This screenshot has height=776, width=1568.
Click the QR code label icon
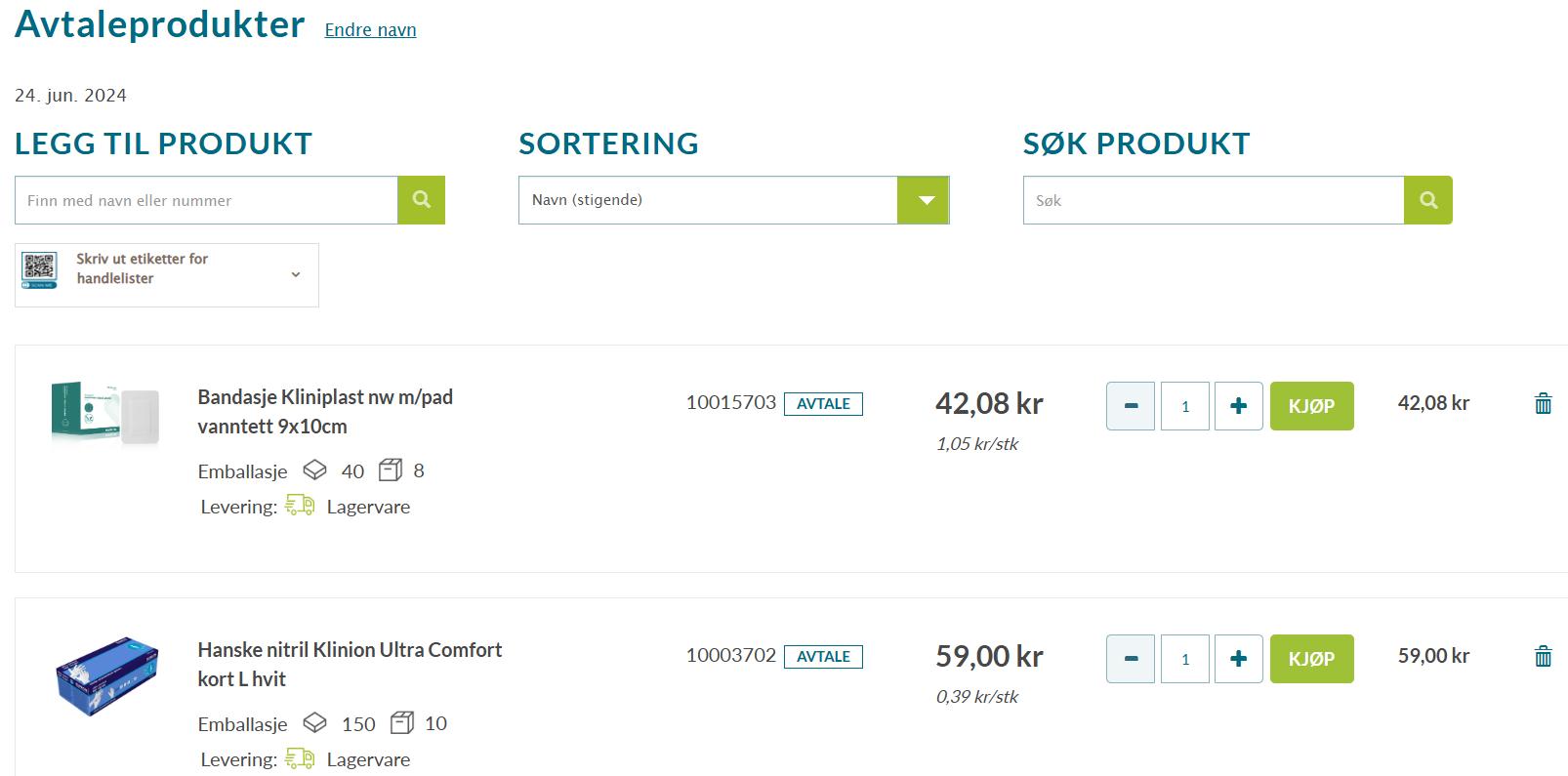[40, 270]
